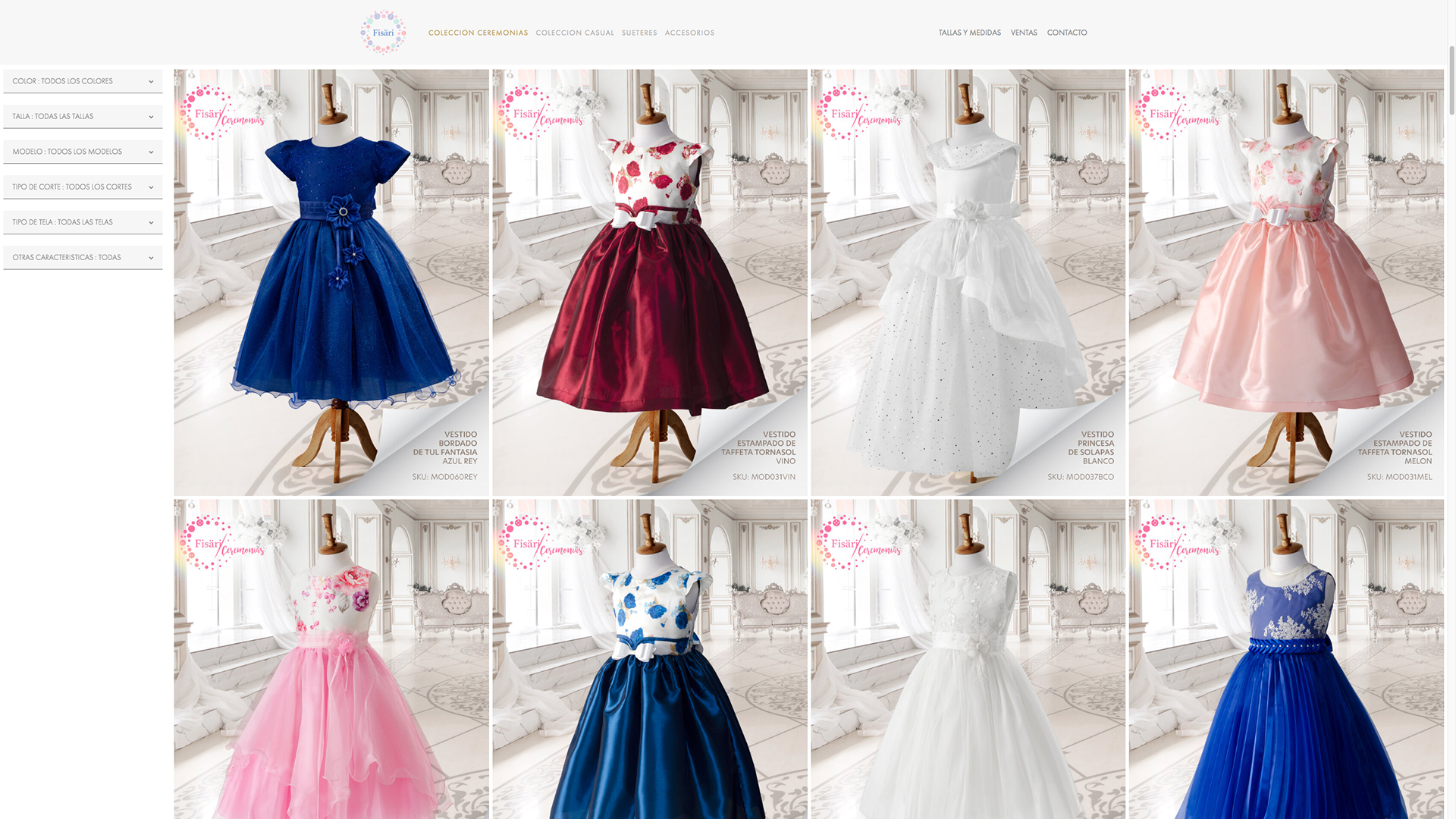This screenshot has width=1456, height=819.
Task: Open the Tallas y Medidas page
Action: point(969,33)
